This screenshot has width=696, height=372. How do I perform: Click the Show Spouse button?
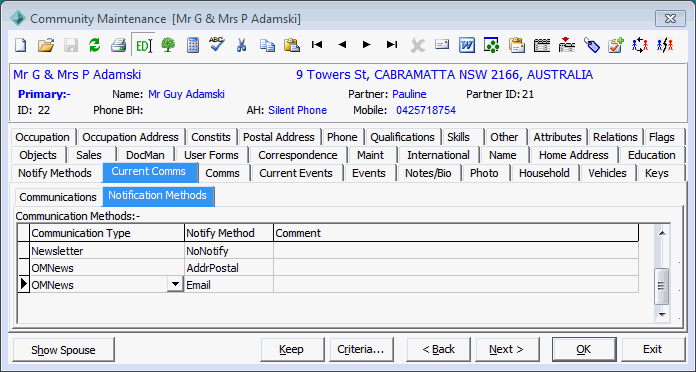pyautogui.click(x=63, y=350)
